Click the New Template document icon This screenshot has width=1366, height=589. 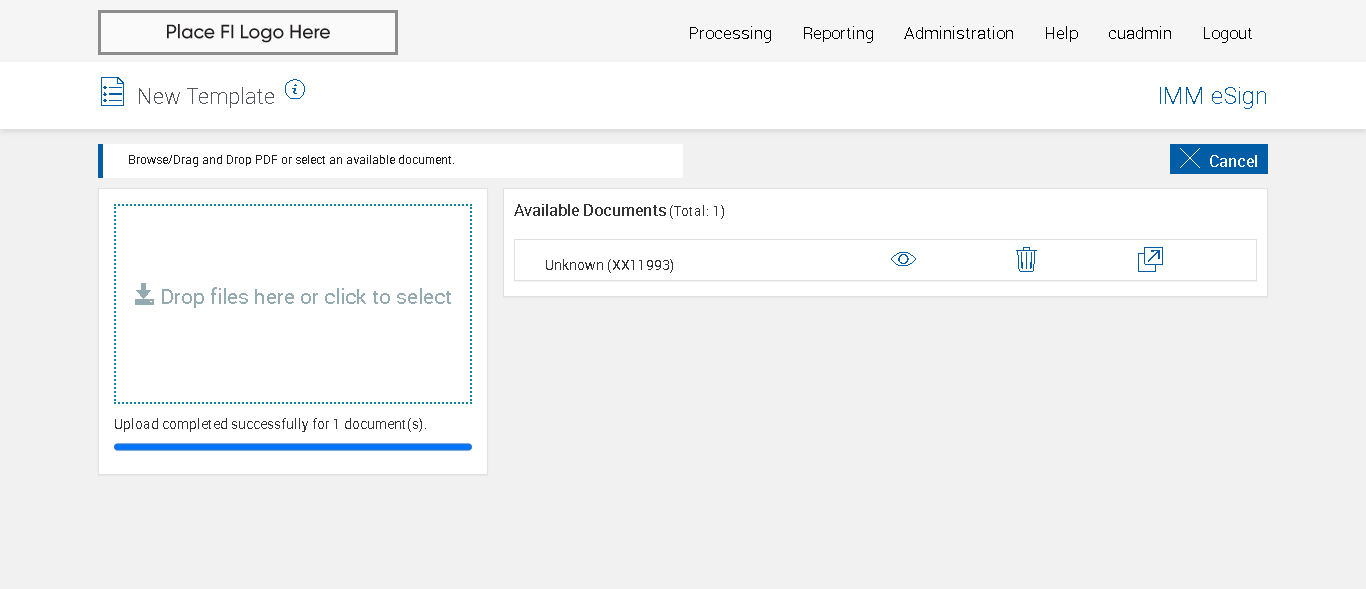coord(112,92)
